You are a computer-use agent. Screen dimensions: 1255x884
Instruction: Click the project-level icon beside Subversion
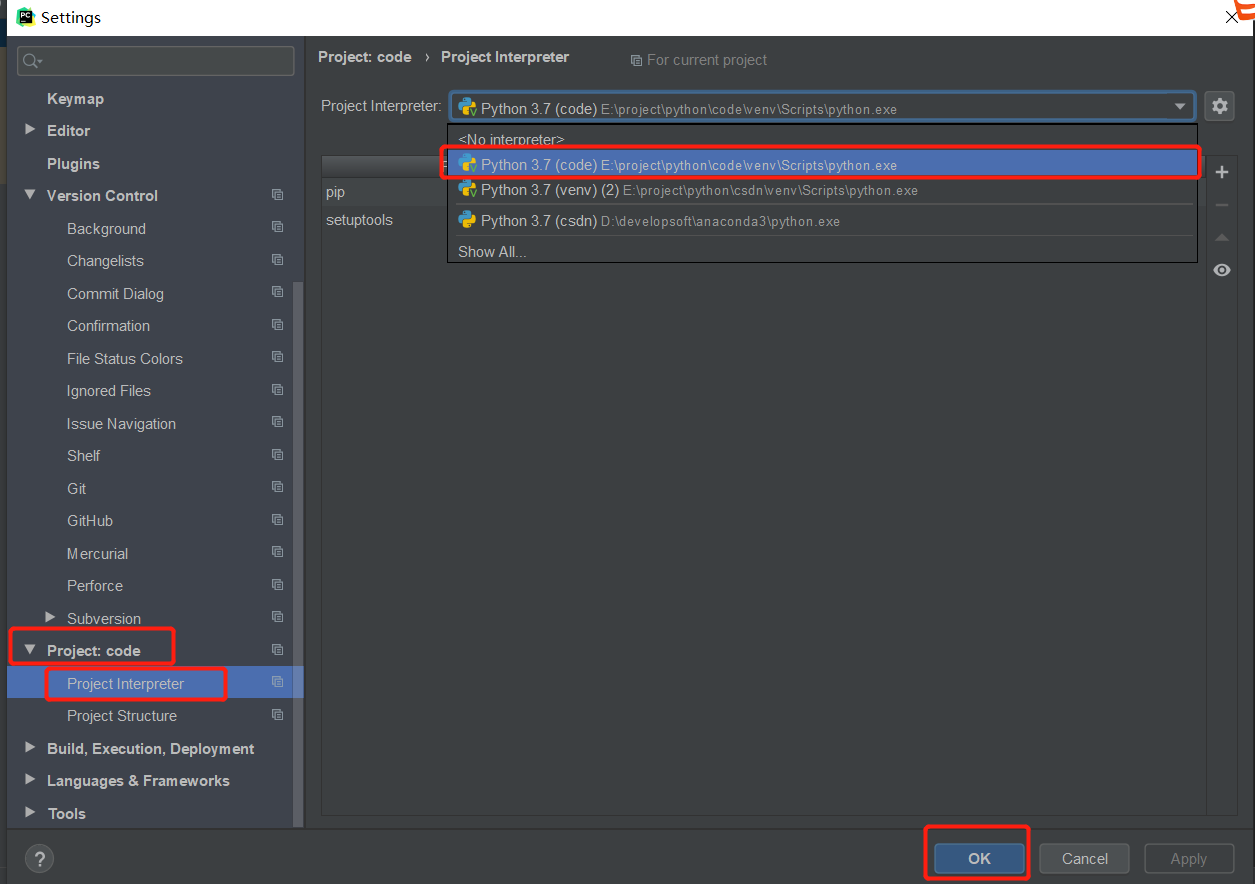pos(277,618)
